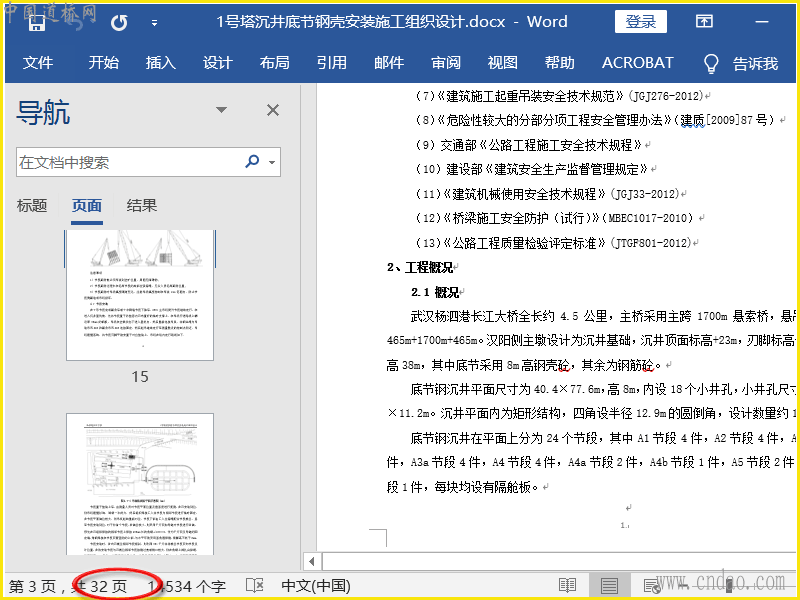Screen dimensions: 800x600
Task: Click the Redo/Repeat arrow icon
Action: click(118, 22)
